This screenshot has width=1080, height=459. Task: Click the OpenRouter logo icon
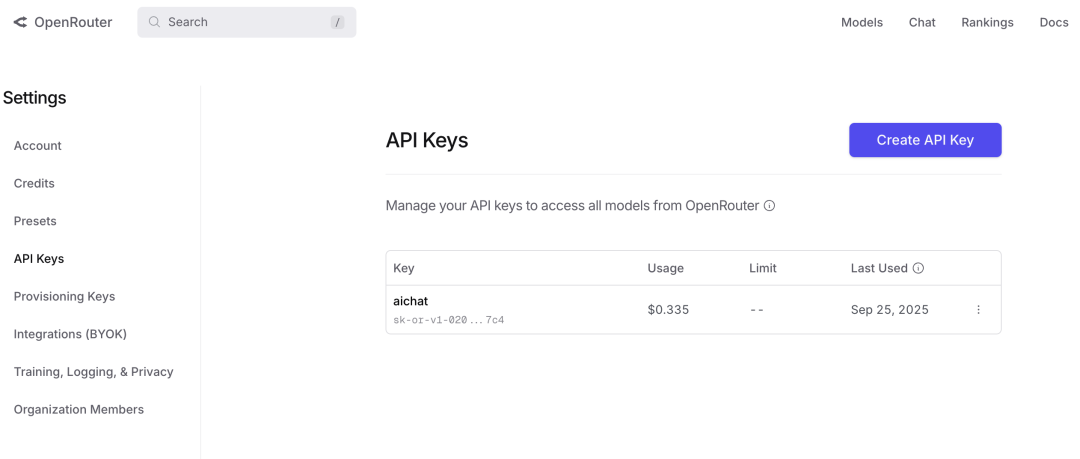pos(20,22)
